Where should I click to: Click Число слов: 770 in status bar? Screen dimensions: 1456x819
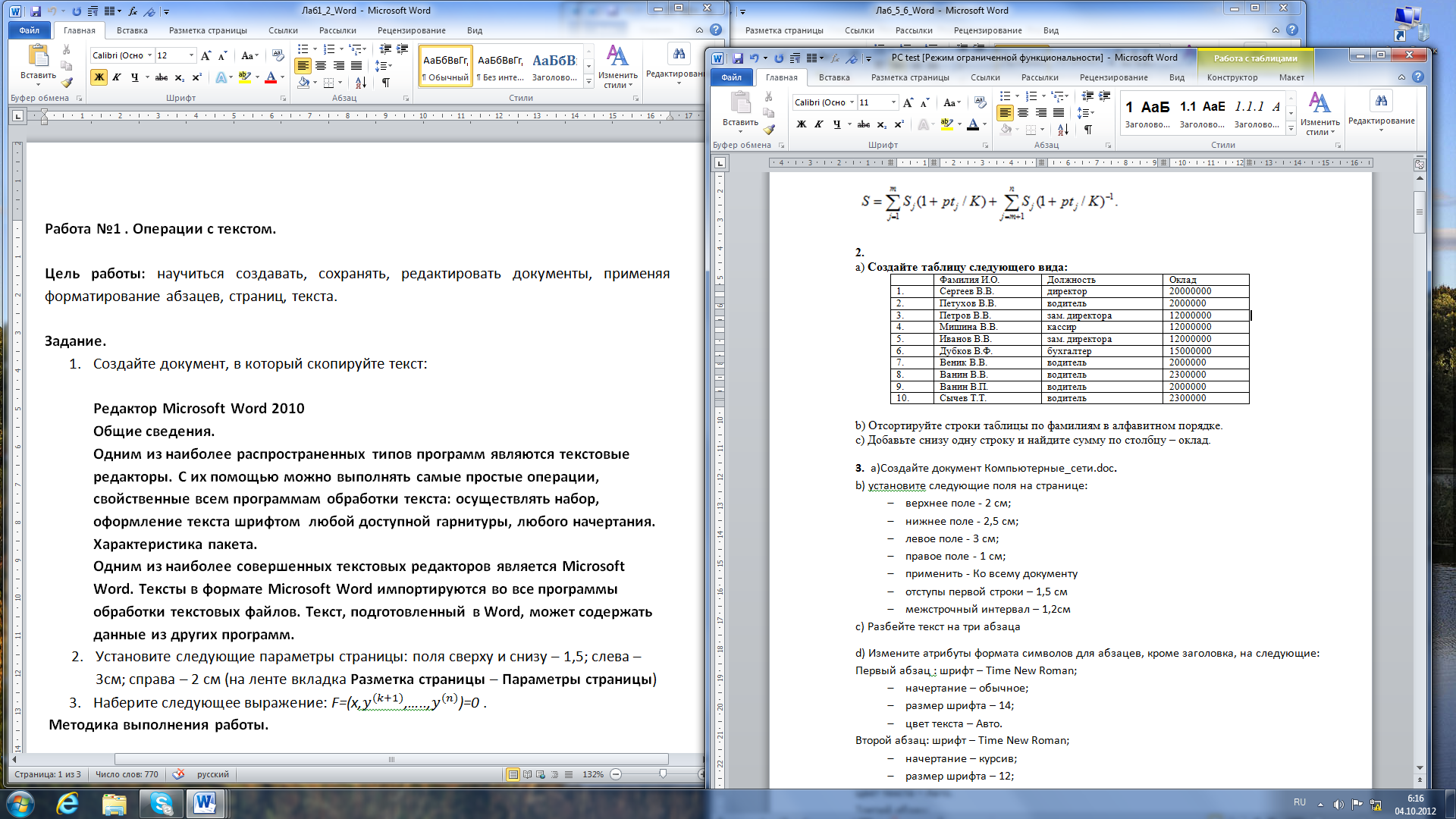pyautogui.click(x=127, y=774)
